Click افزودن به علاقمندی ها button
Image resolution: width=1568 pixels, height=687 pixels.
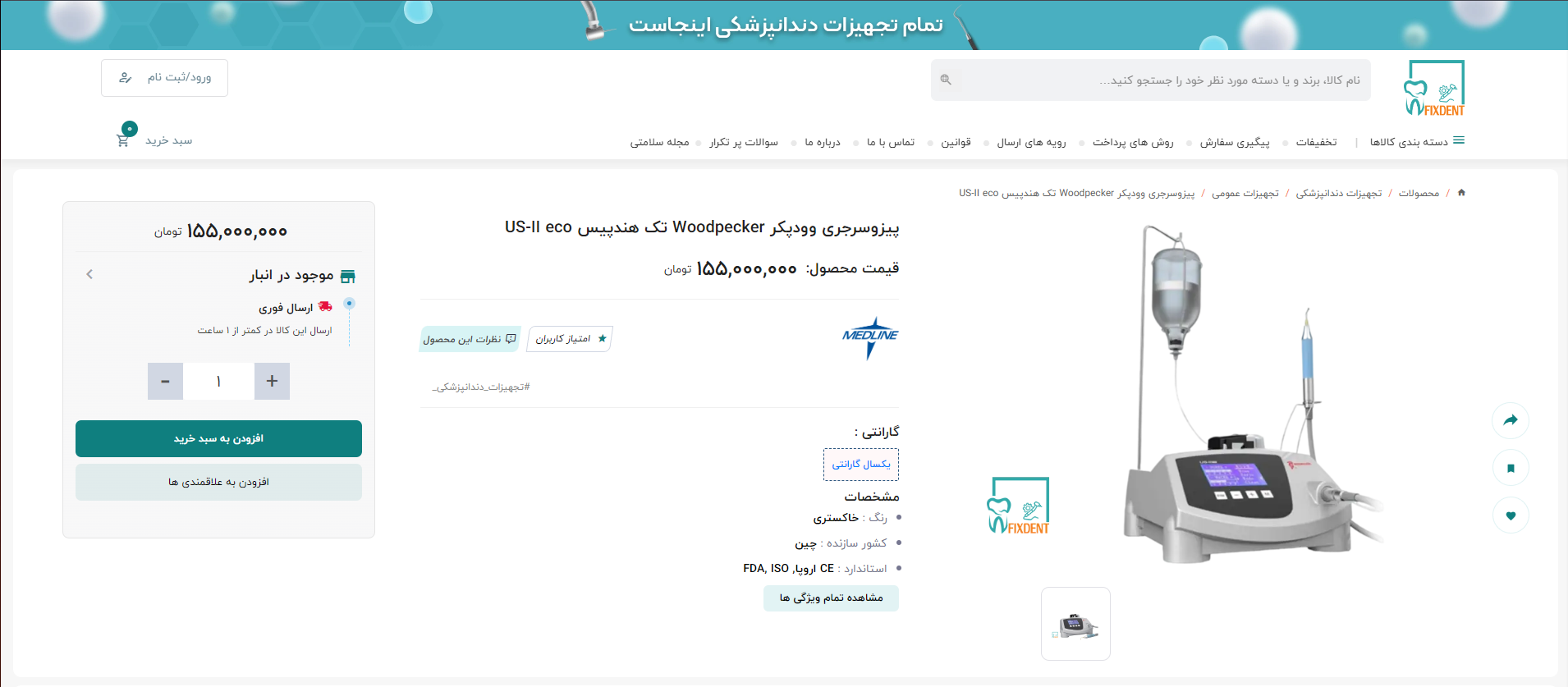(x=218, y=482)
